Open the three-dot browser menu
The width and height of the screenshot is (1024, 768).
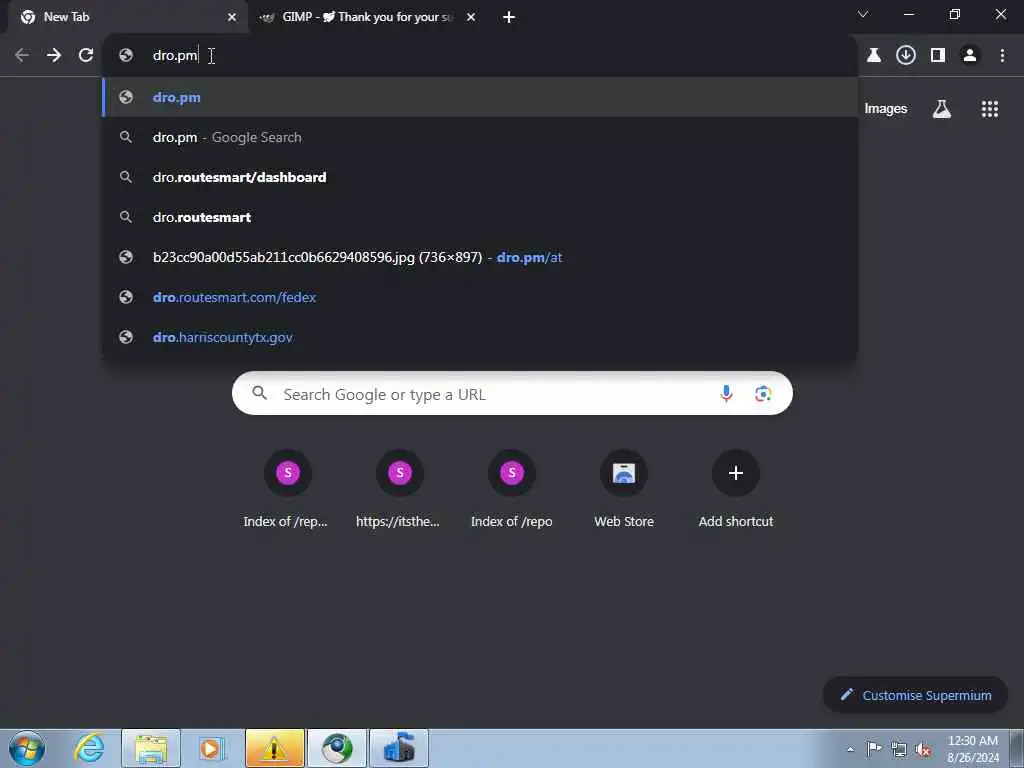point(1002,56)
